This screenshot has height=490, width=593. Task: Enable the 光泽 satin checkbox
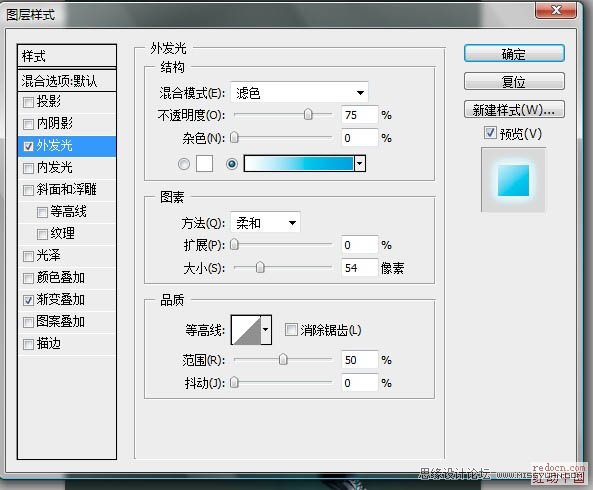[28, 256]
